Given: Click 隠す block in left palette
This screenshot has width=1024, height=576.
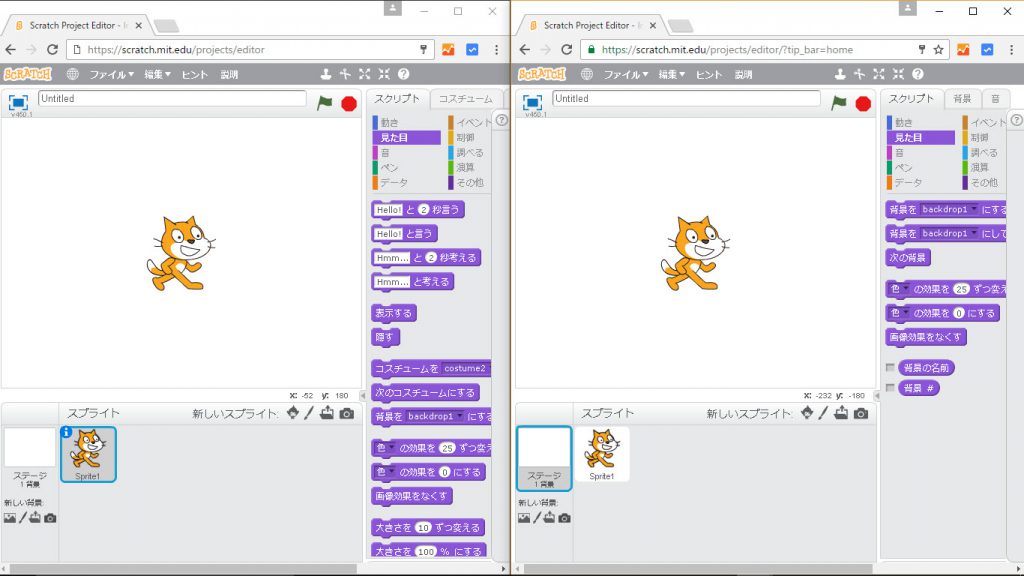Looking at the screenshot, I should 385,338.
